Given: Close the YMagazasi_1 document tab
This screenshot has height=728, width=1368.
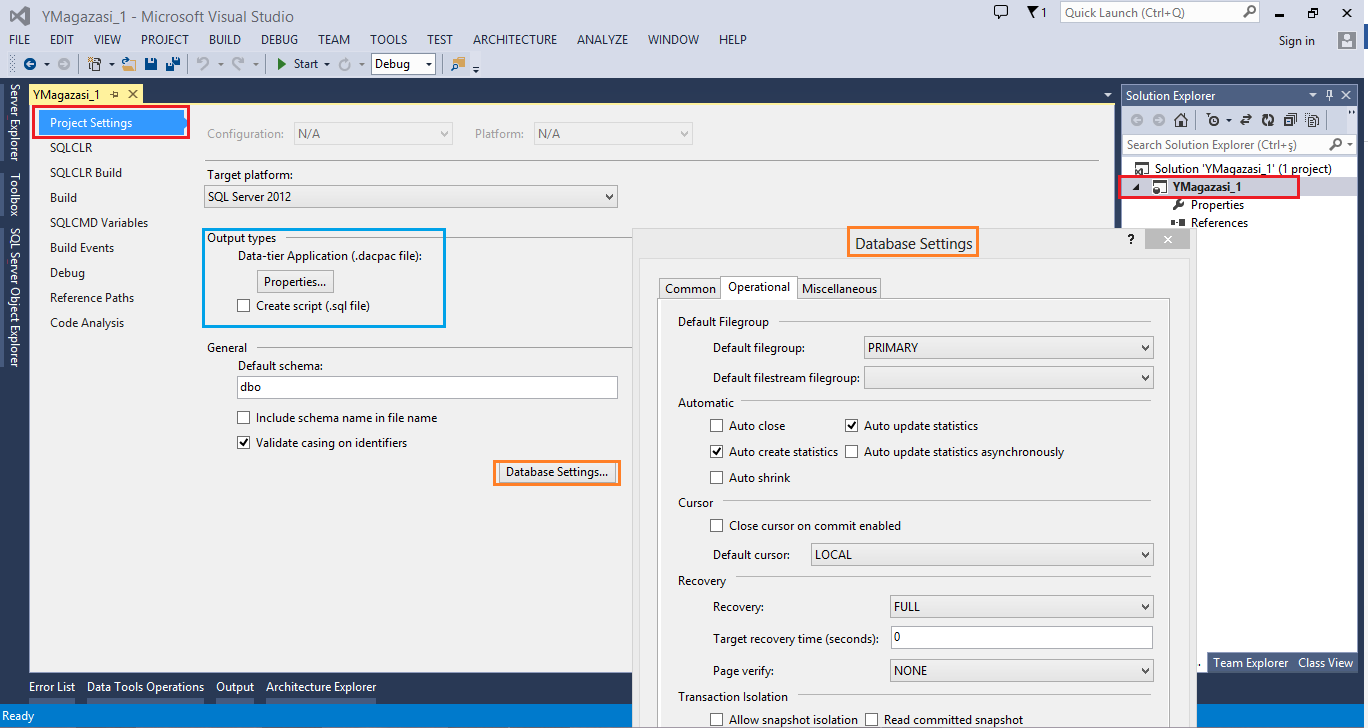Looking at the screenshot, I should point(131,94).
